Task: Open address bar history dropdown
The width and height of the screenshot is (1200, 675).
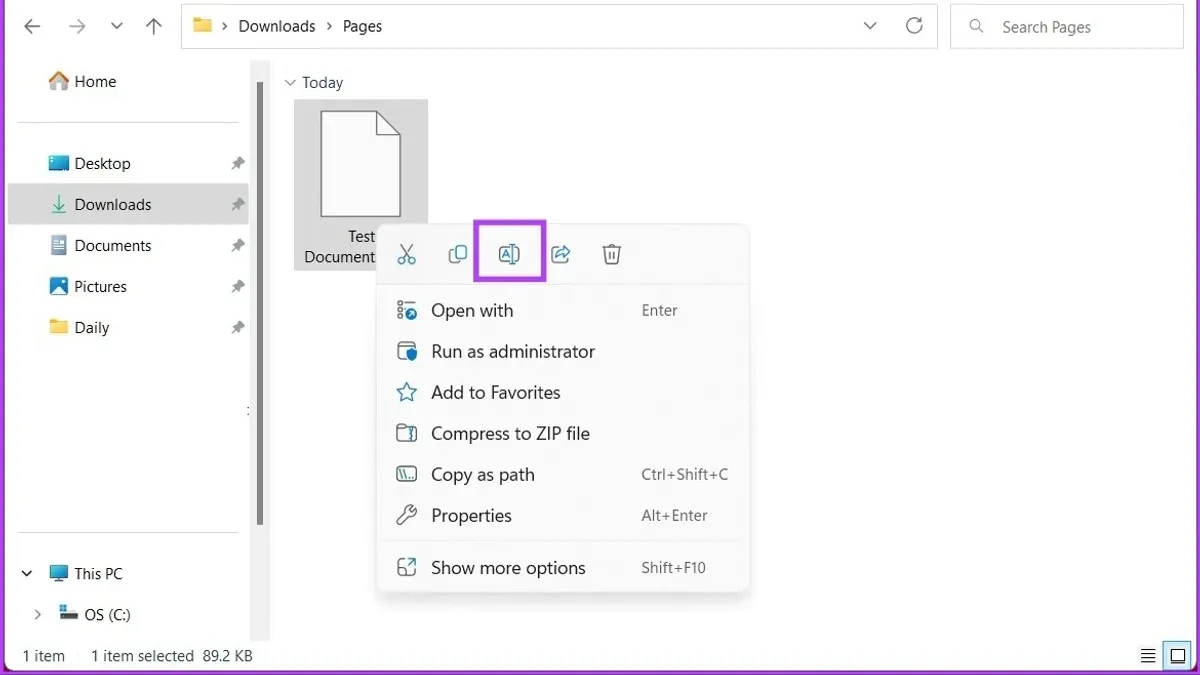Action: 869,26
